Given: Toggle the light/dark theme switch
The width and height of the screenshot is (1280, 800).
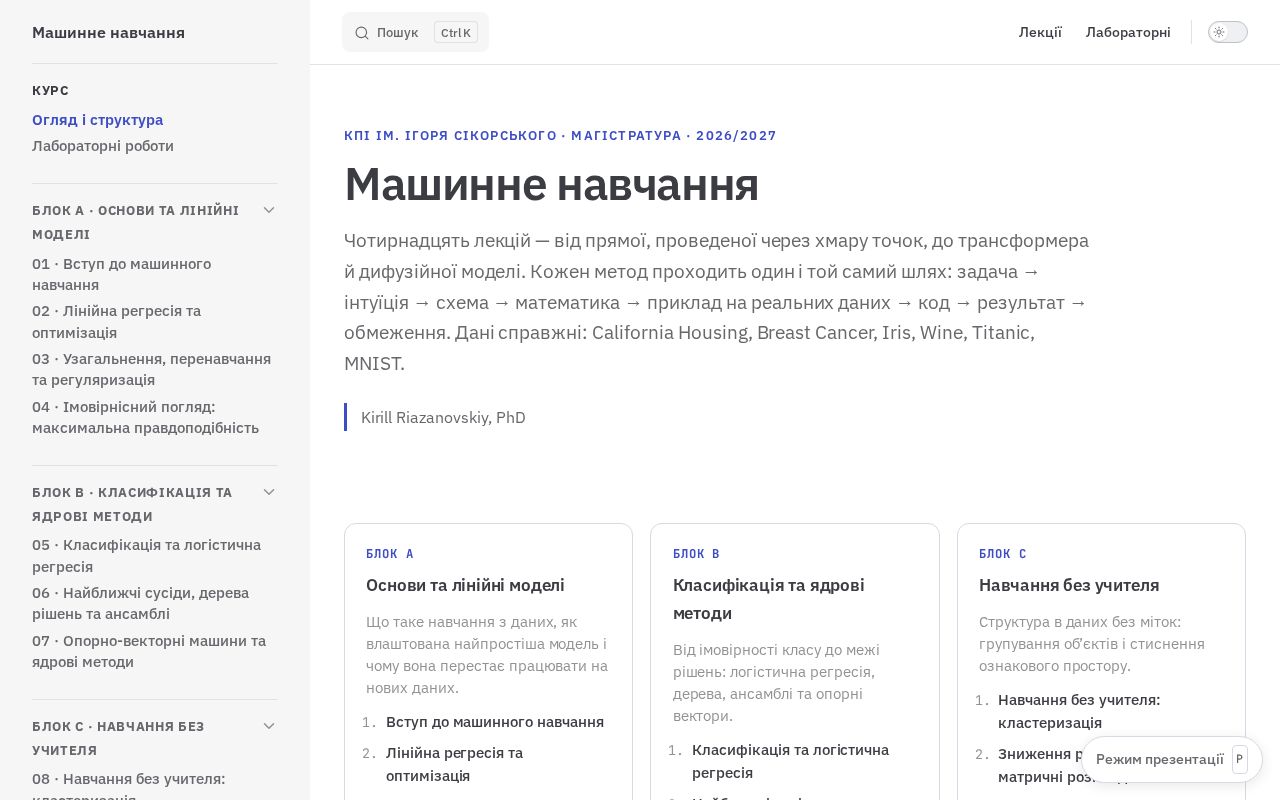Looking at the screenshot, I should [x=1228, y=32].
